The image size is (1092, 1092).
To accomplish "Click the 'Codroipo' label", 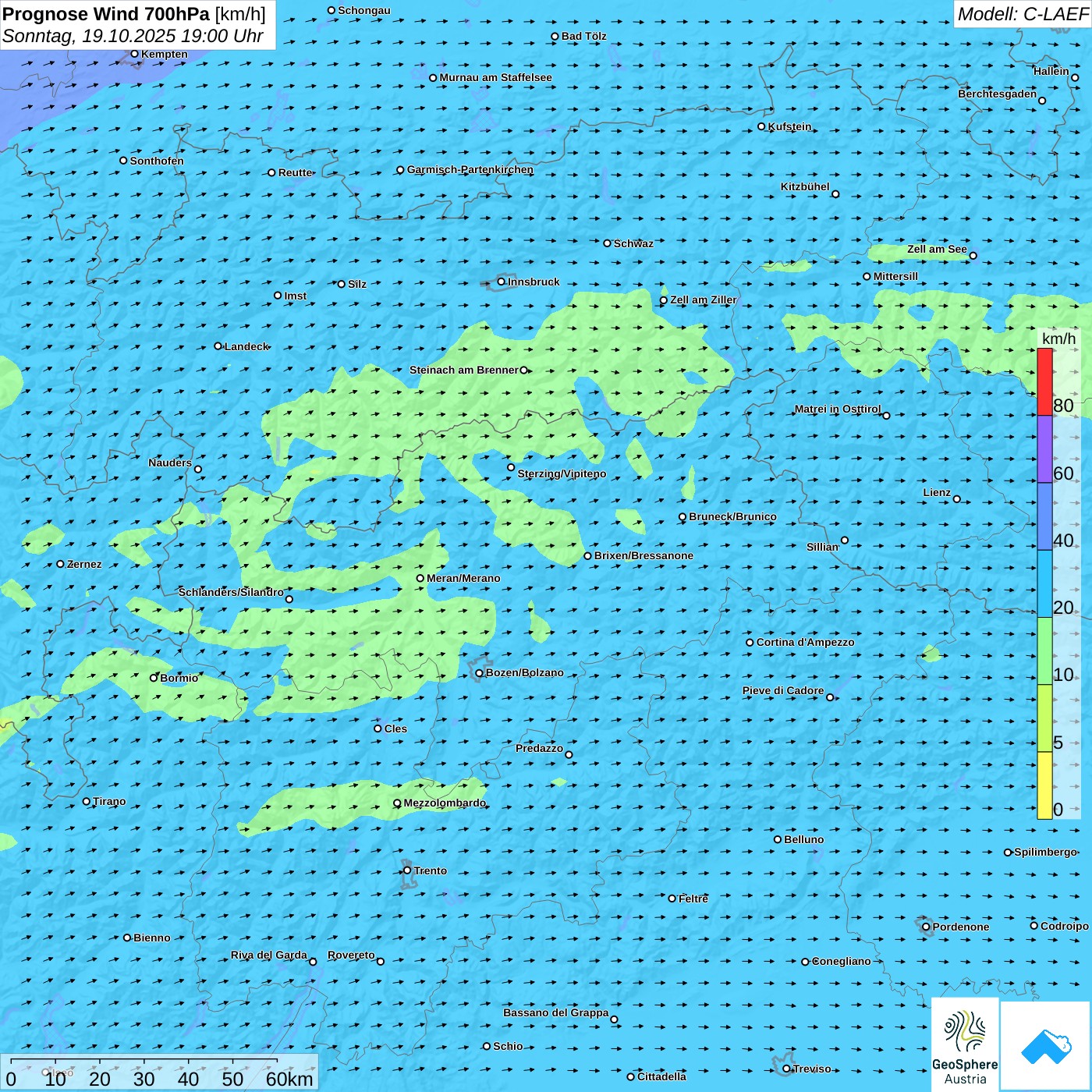I will pyautogui.click(x=1065, y=926).
